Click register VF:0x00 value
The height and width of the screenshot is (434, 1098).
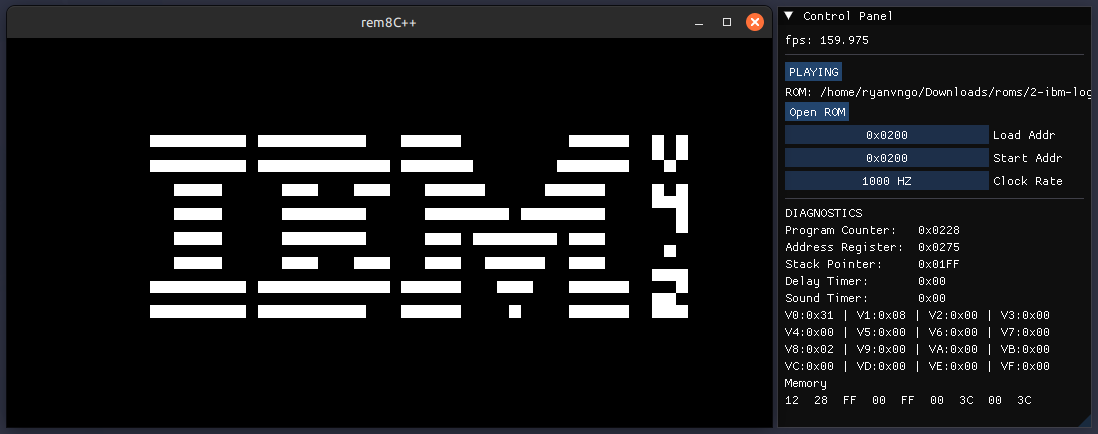coord(1025,366)
